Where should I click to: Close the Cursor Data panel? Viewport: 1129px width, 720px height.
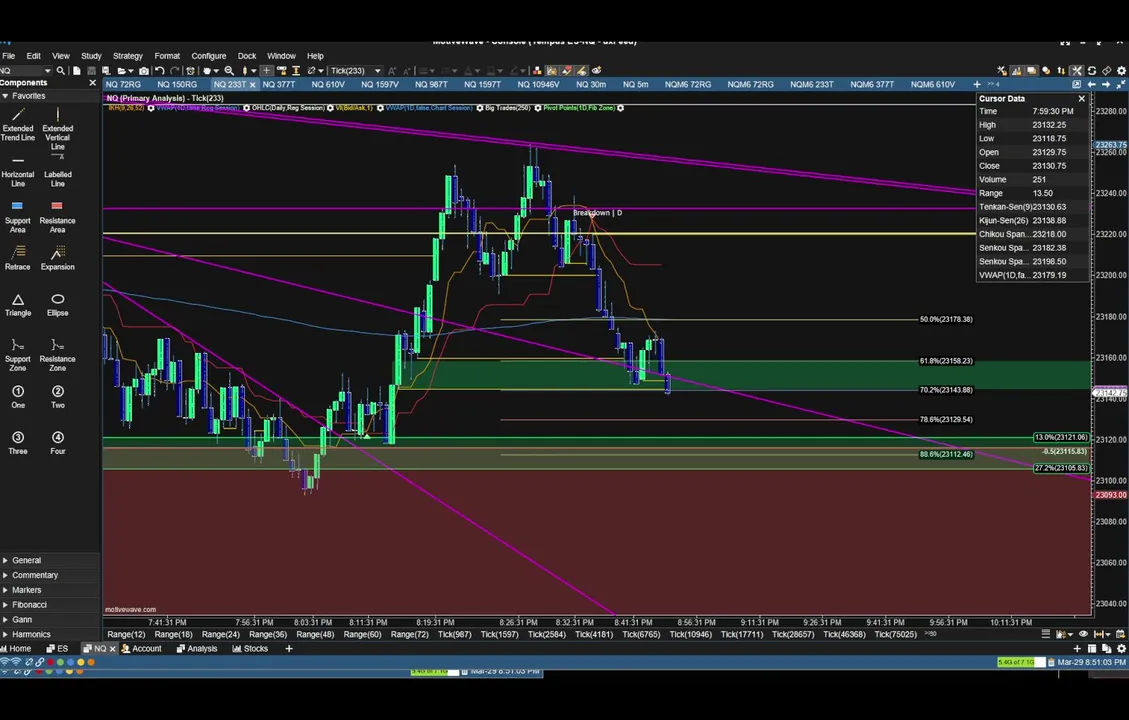[1081, 99]
